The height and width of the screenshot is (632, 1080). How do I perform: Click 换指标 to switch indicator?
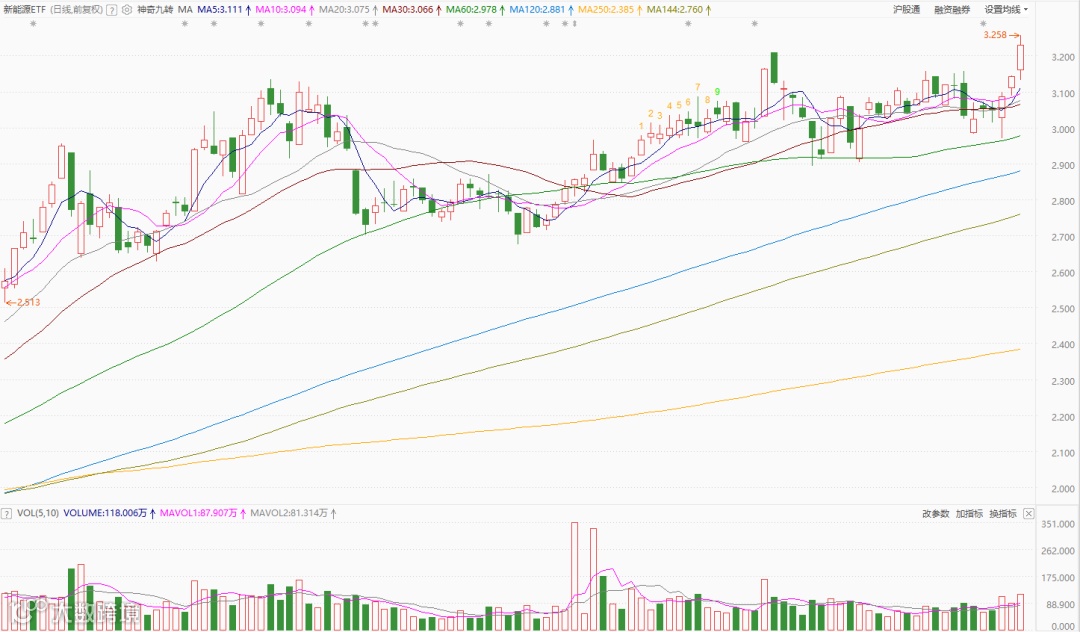[x=1003, y=514]
